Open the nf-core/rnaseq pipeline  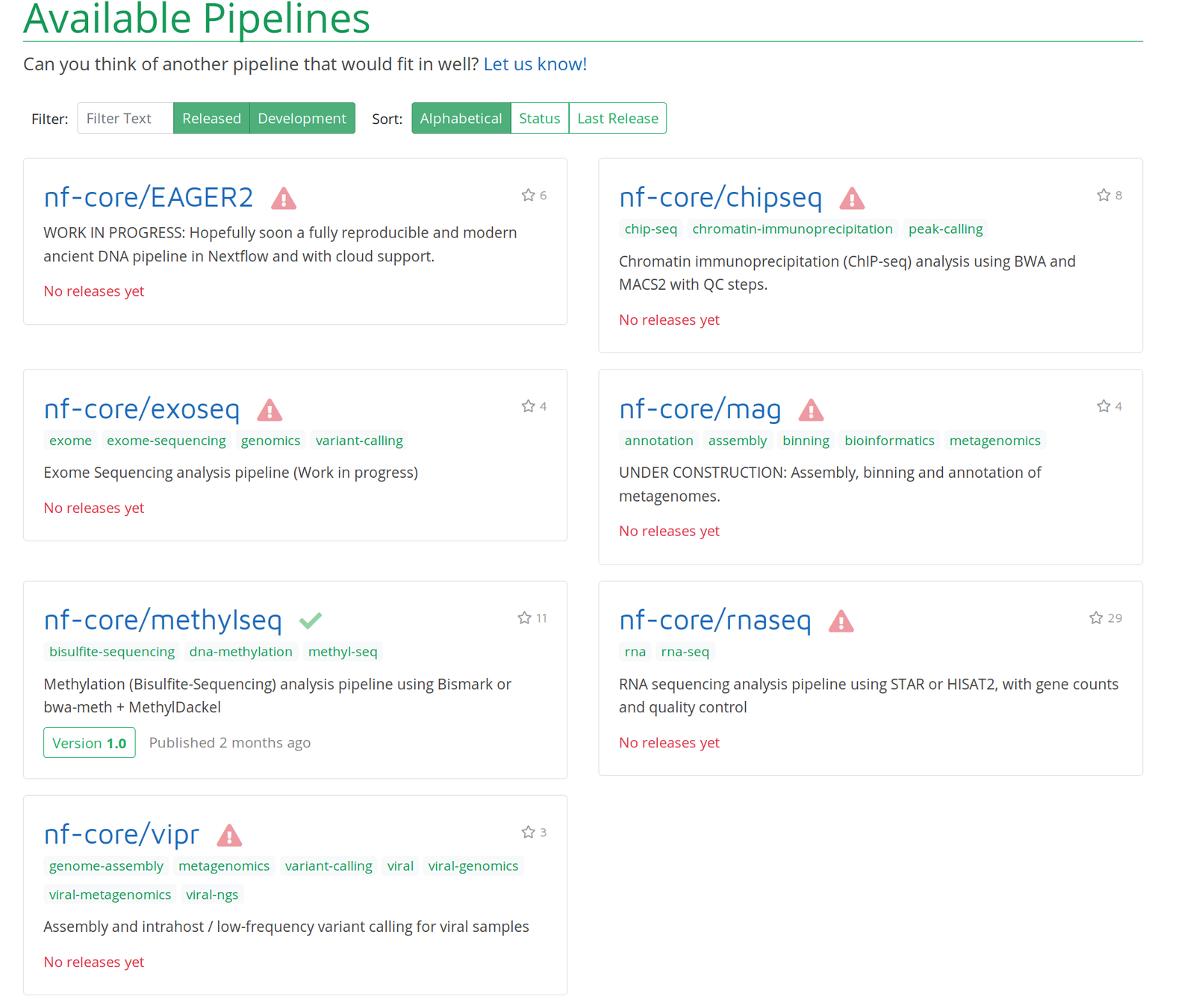click(x=715, y=620)
